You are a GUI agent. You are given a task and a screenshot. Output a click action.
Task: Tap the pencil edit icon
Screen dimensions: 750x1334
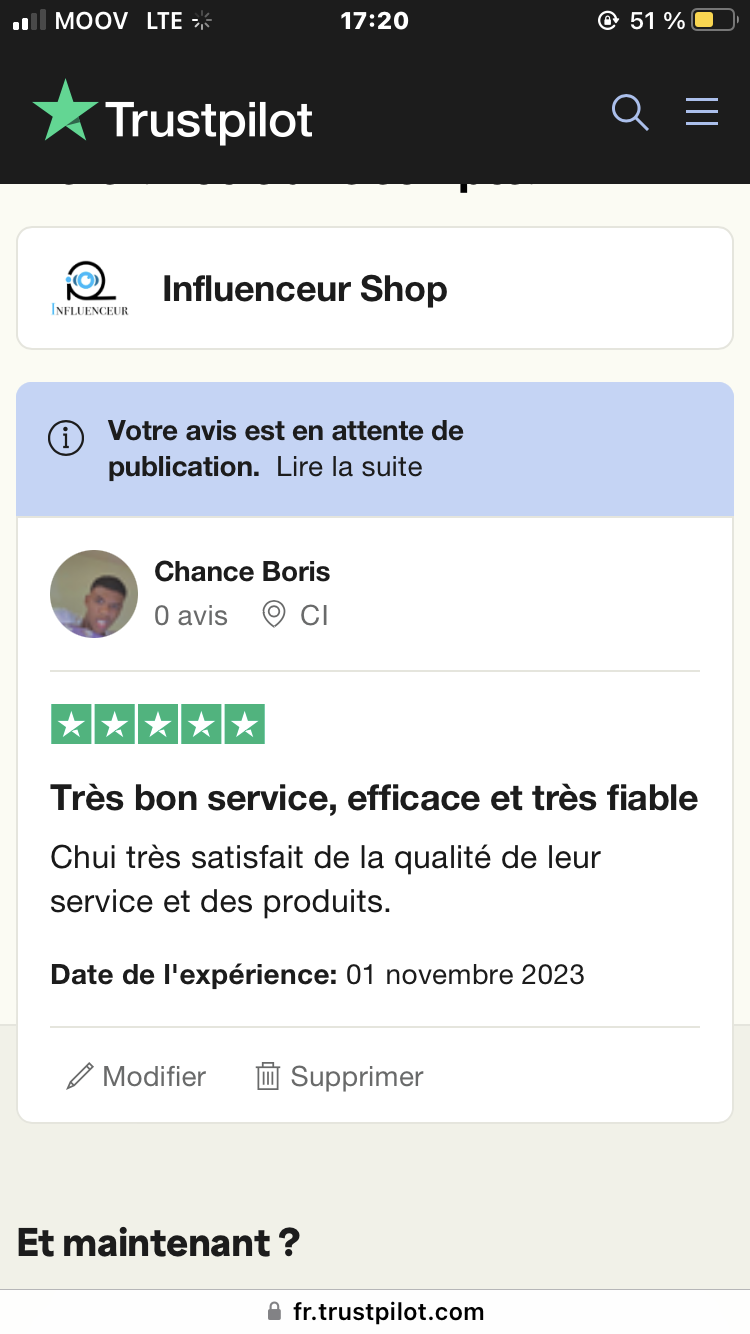point(79,1076)
